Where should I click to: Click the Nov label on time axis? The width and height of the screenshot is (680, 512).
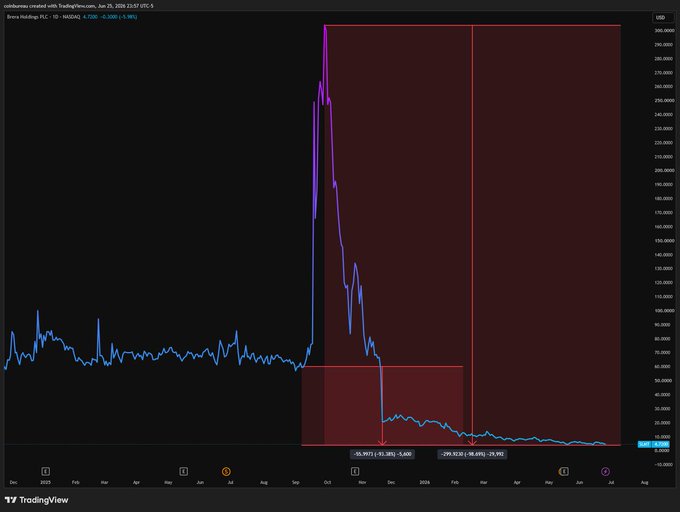(x=362, y=482)
